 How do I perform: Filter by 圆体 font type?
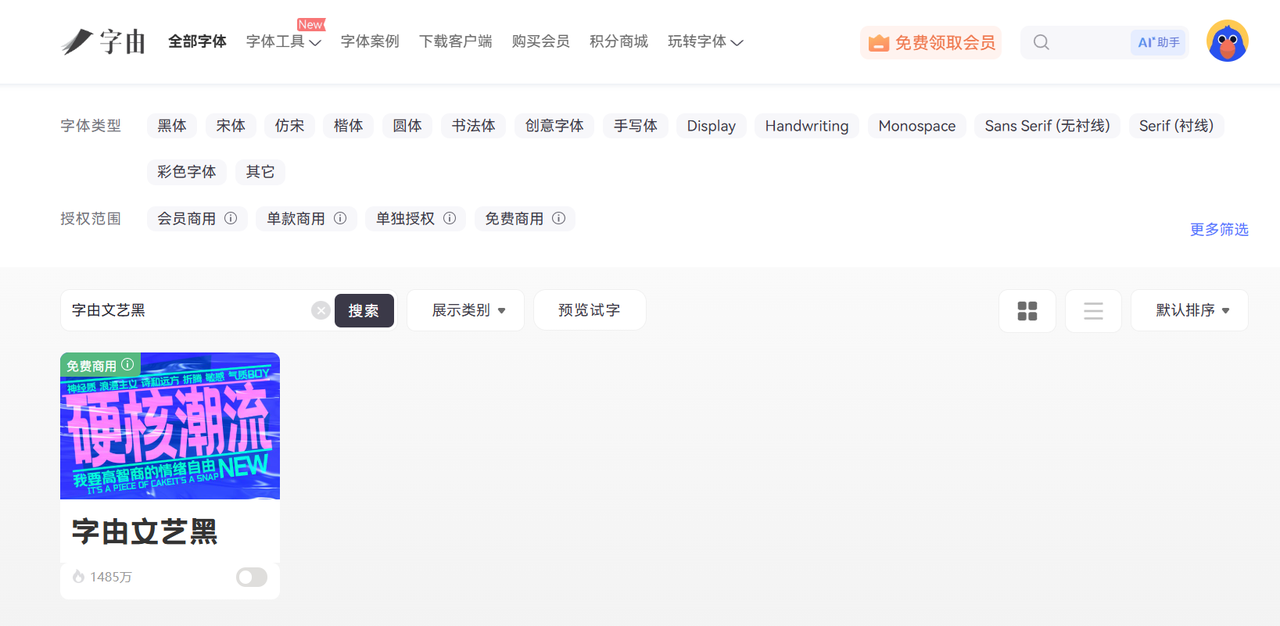click(407, 125)
